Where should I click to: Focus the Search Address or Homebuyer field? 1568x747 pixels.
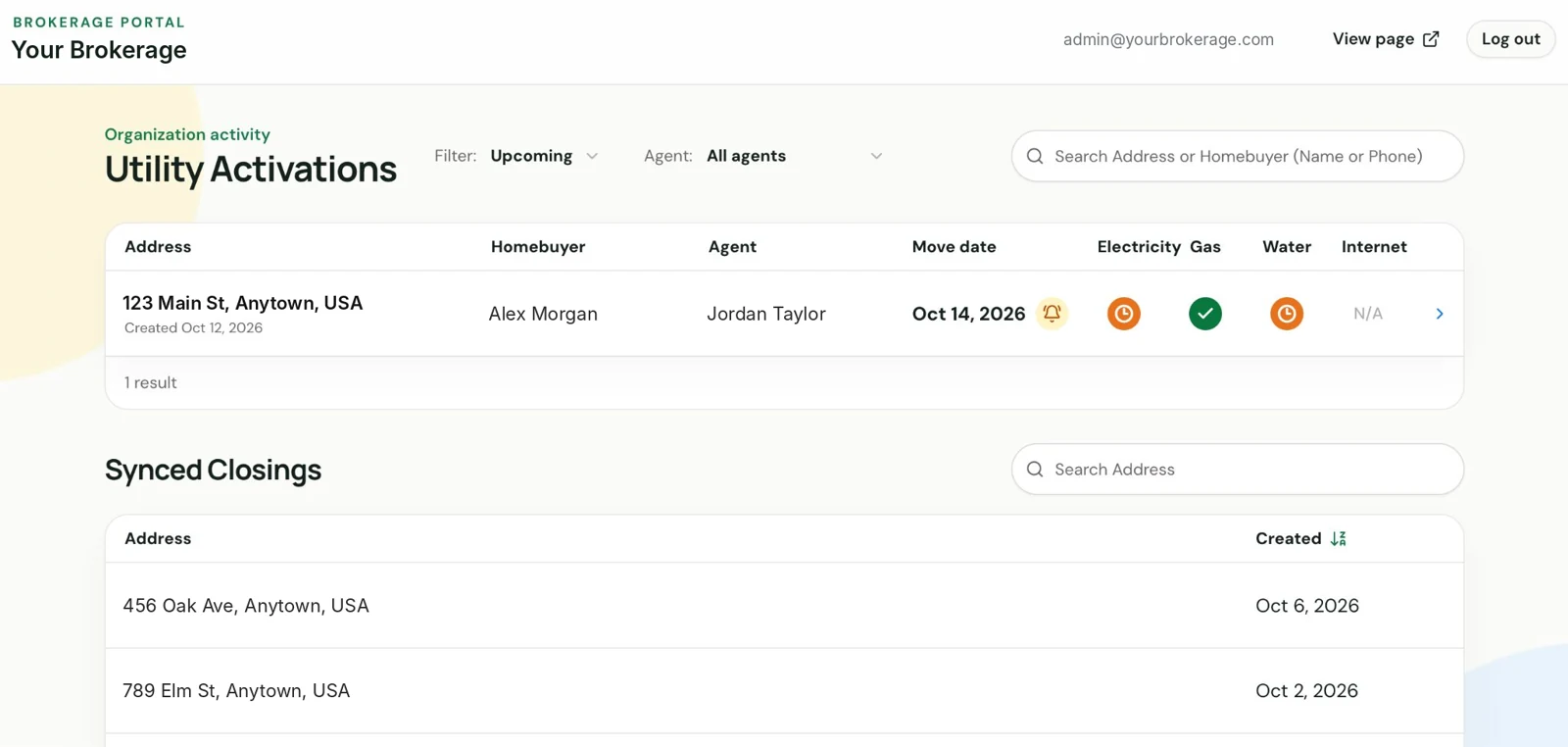1238,156
